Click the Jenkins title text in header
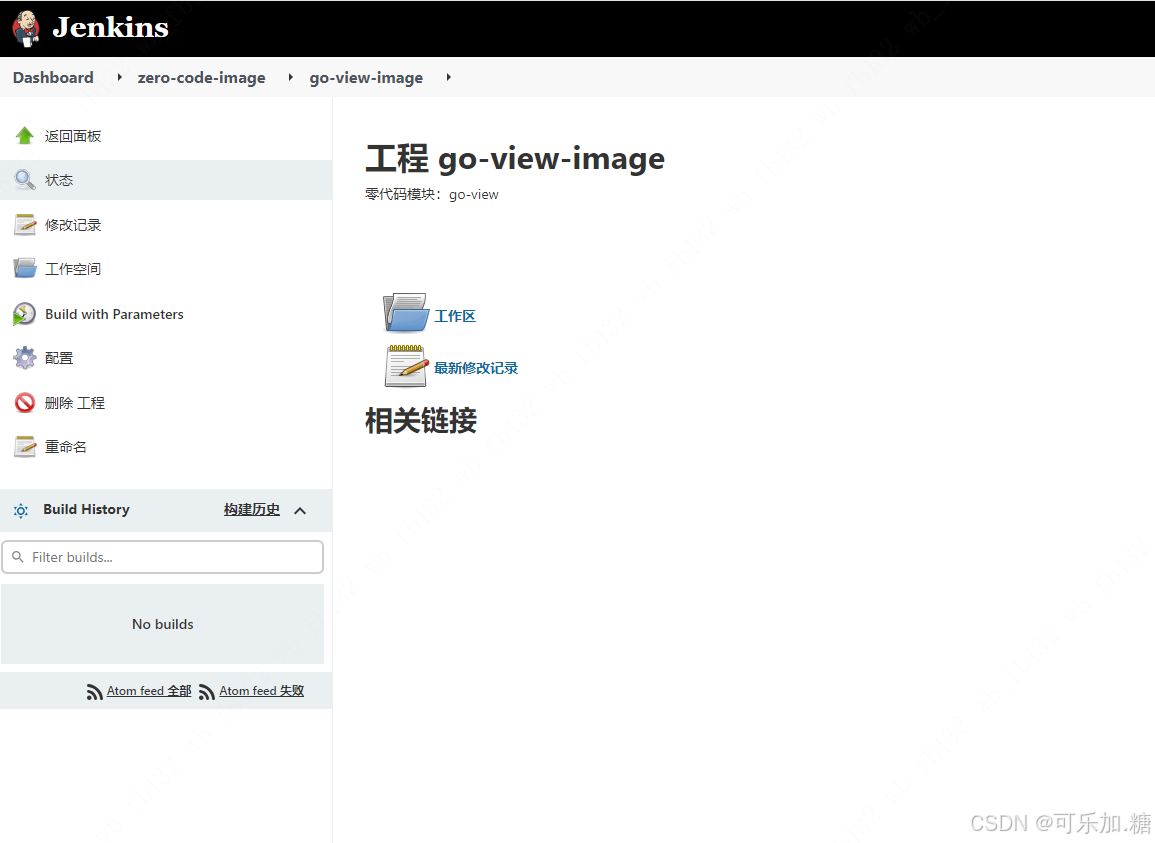Screen dimensions: 1155x843 [x=110, y=28]
